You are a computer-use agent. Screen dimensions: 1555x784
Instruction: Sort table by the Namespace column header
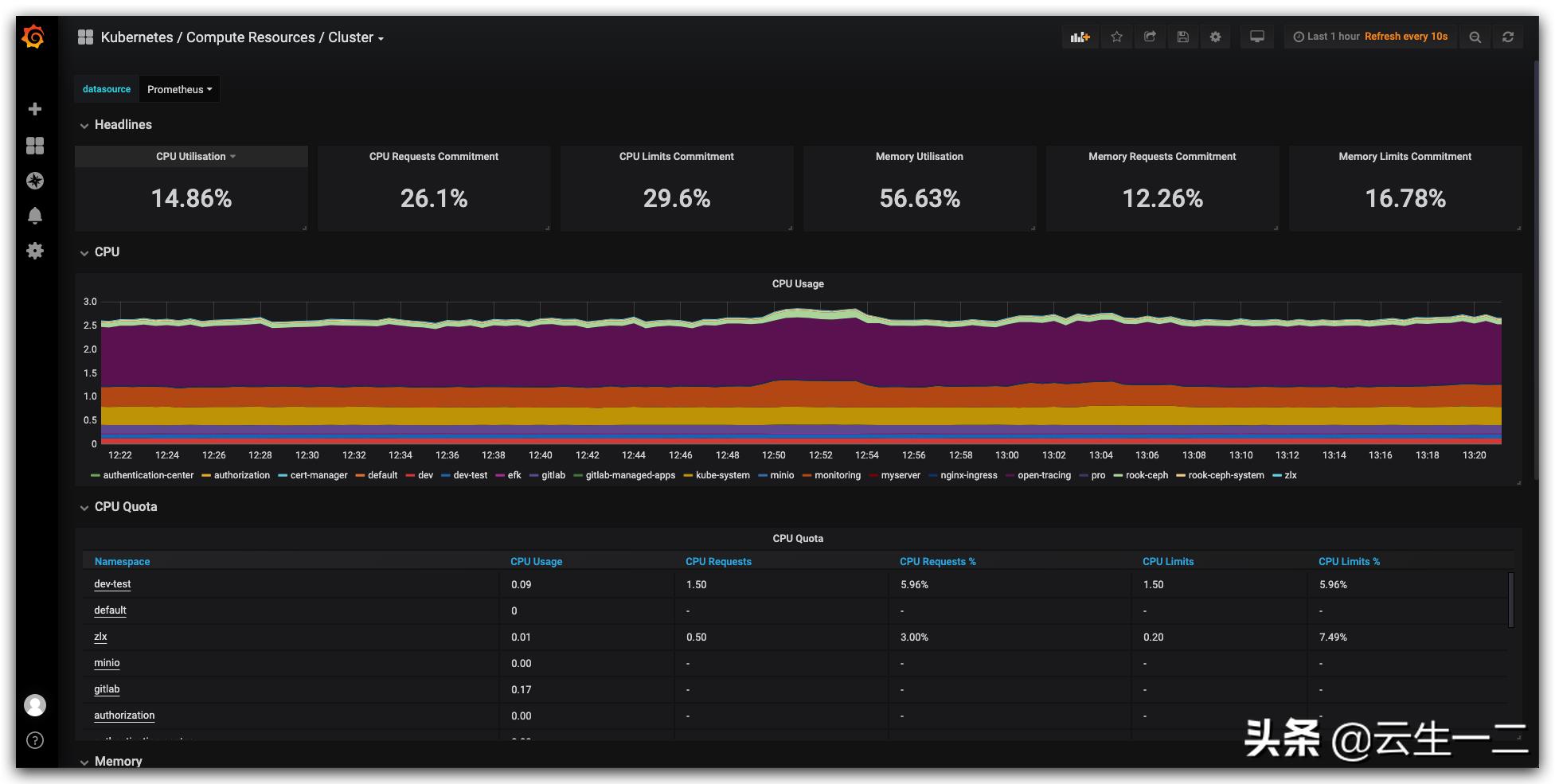pos(121,561)
